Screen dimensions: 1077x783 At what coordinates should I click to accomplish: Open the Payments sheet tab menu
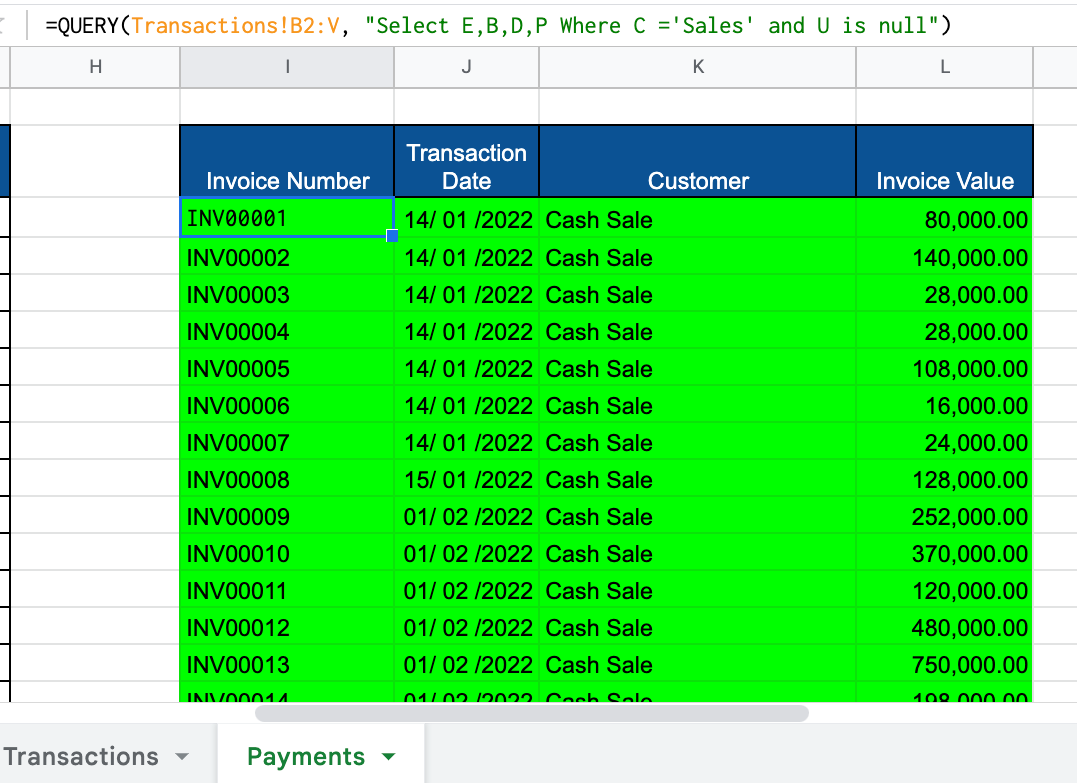pyautogui.click(x=390, y=756)
